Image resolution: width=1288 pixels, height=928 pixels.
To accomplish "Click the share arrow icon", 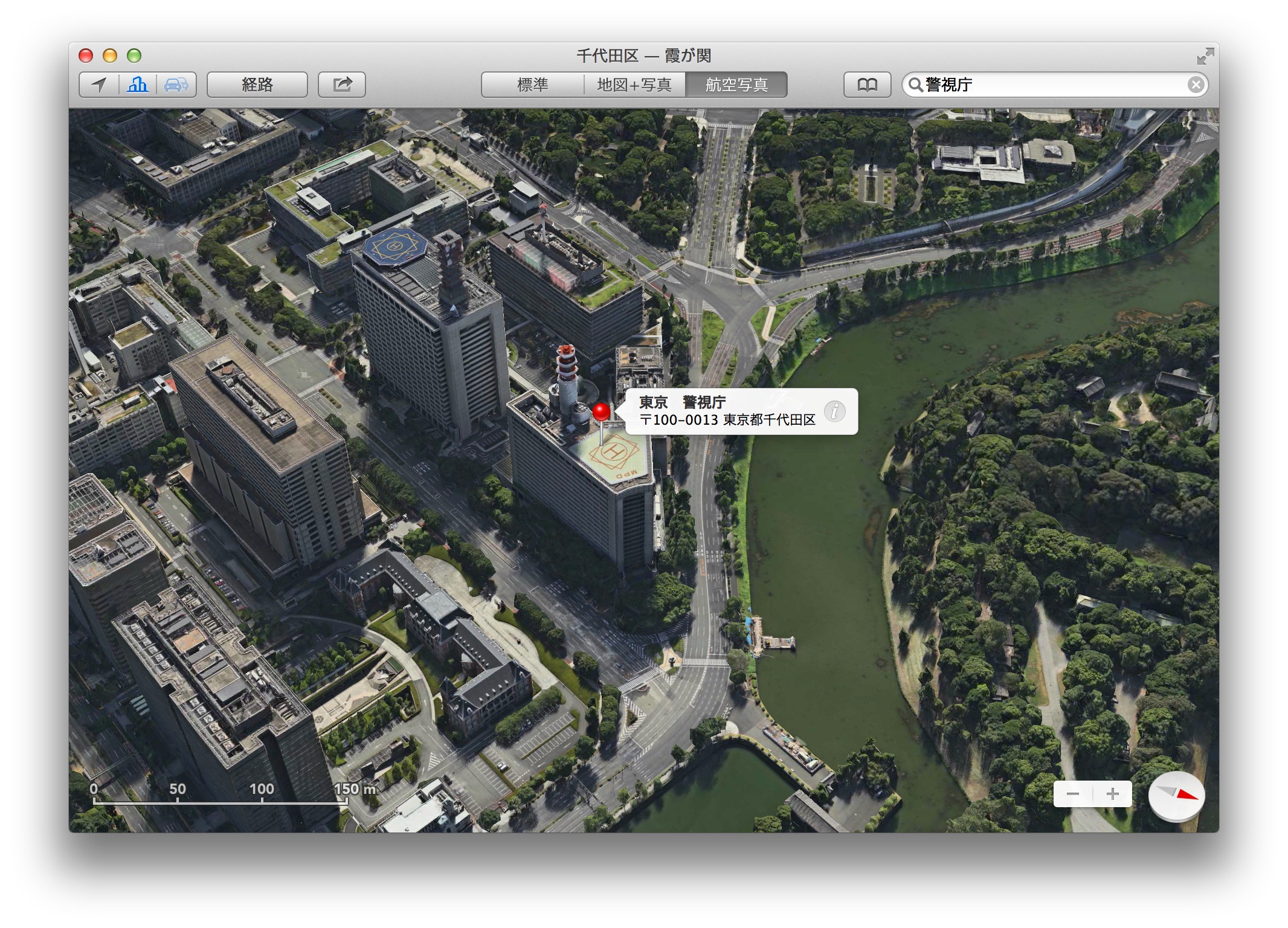I will point(342,85).
